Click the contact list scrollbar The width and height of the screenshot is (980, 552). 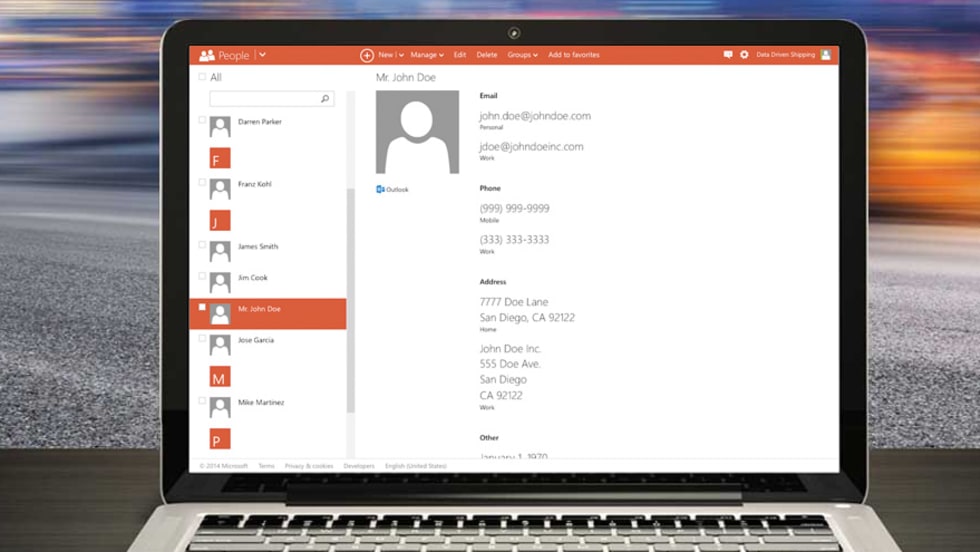tap(350, 300)
